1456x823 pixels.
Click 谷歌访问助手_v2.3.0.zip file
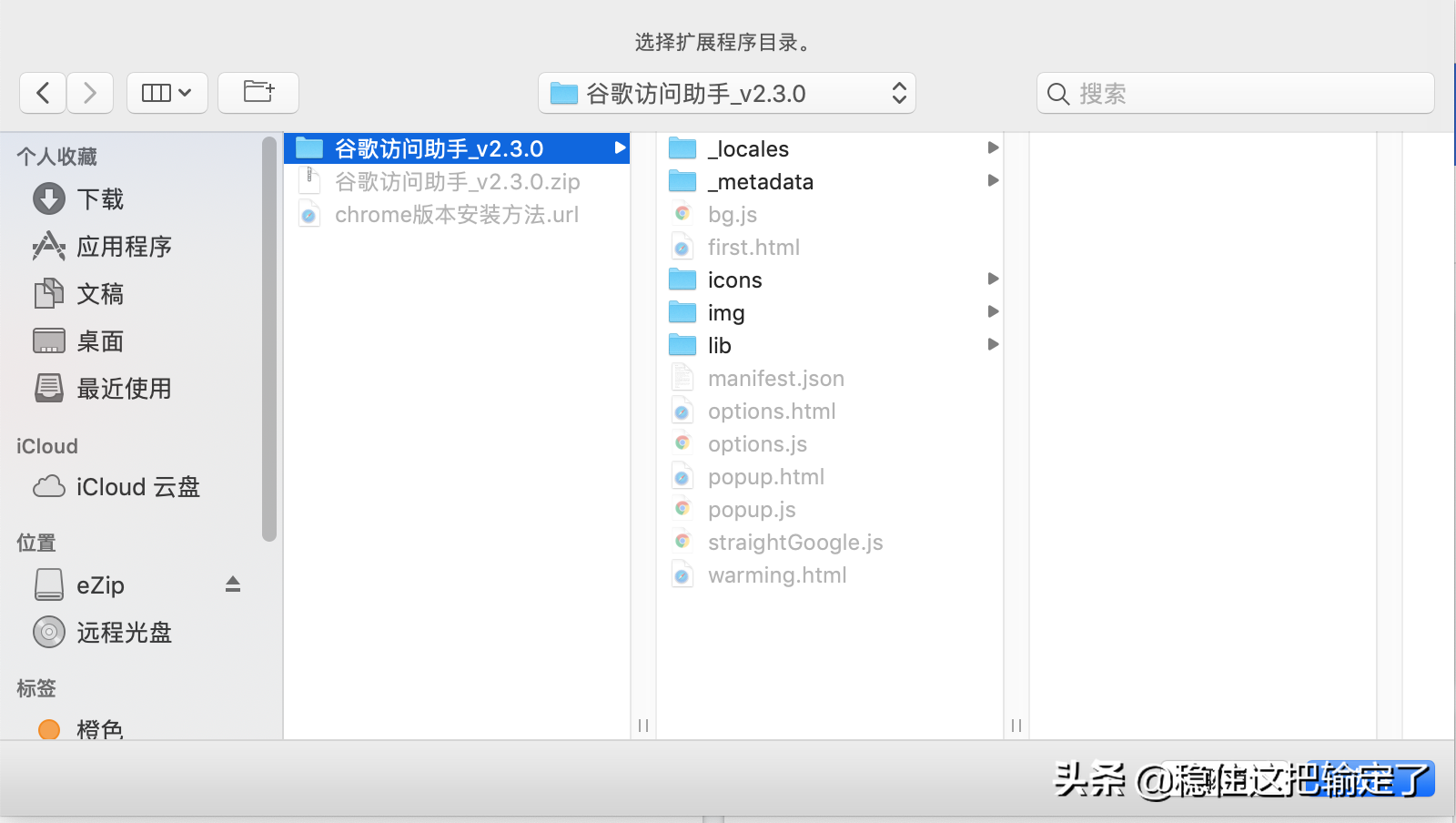(457, 181)
